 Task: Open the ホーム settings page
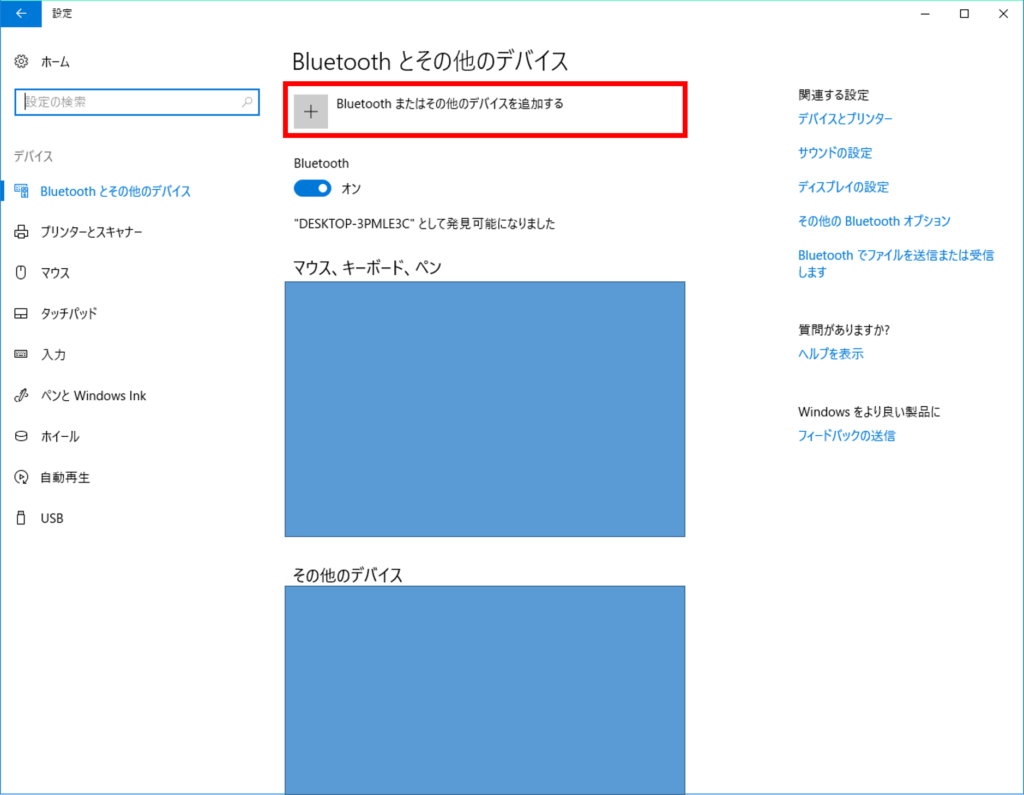click(x=55, y=61)
